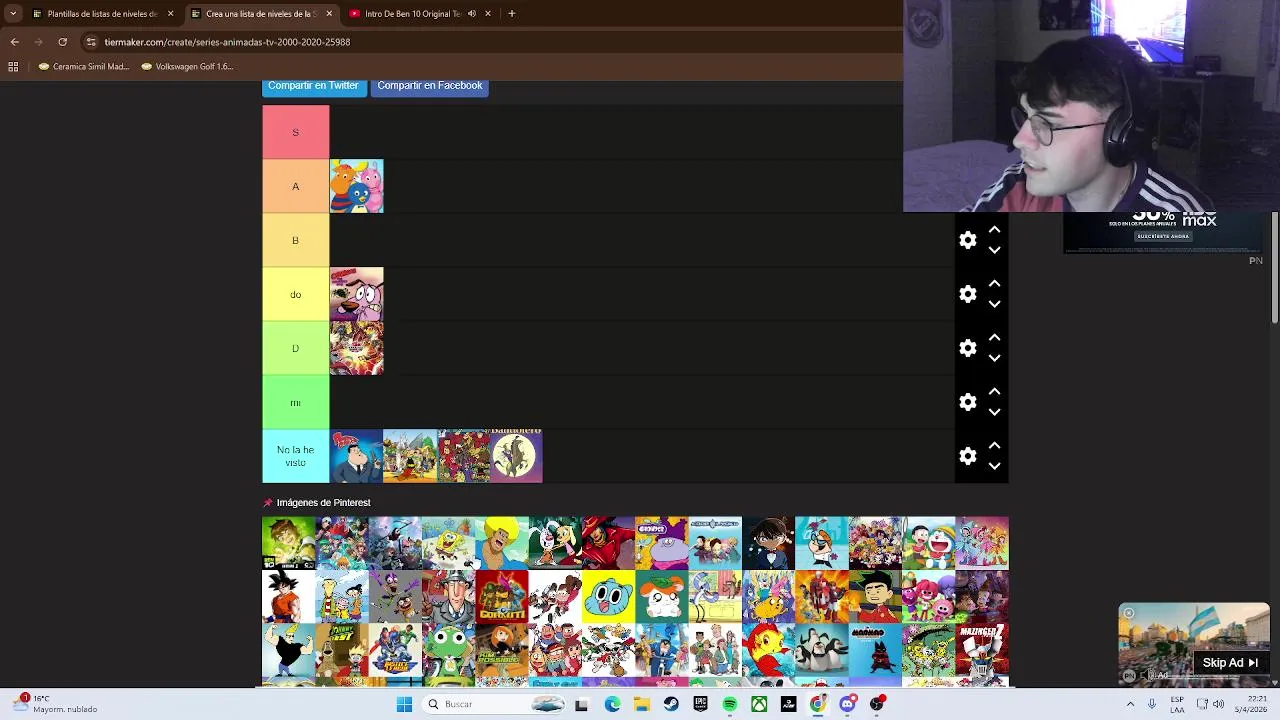Open settings gear for tier B row
Image resolution: width=1280 pixels, height=720 pixels.
pyautogui.click(x=967, y=240)
